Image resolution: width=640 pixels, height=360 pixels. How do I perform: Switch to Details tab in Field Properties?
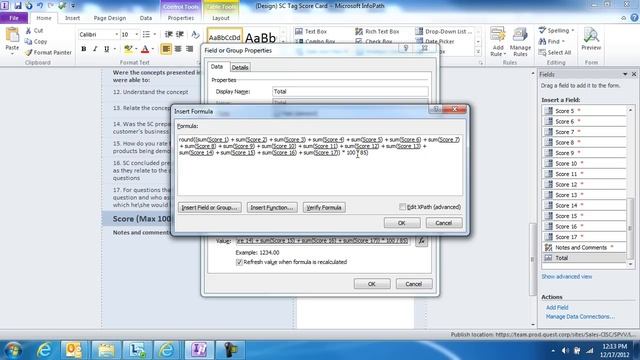point(240,67)
